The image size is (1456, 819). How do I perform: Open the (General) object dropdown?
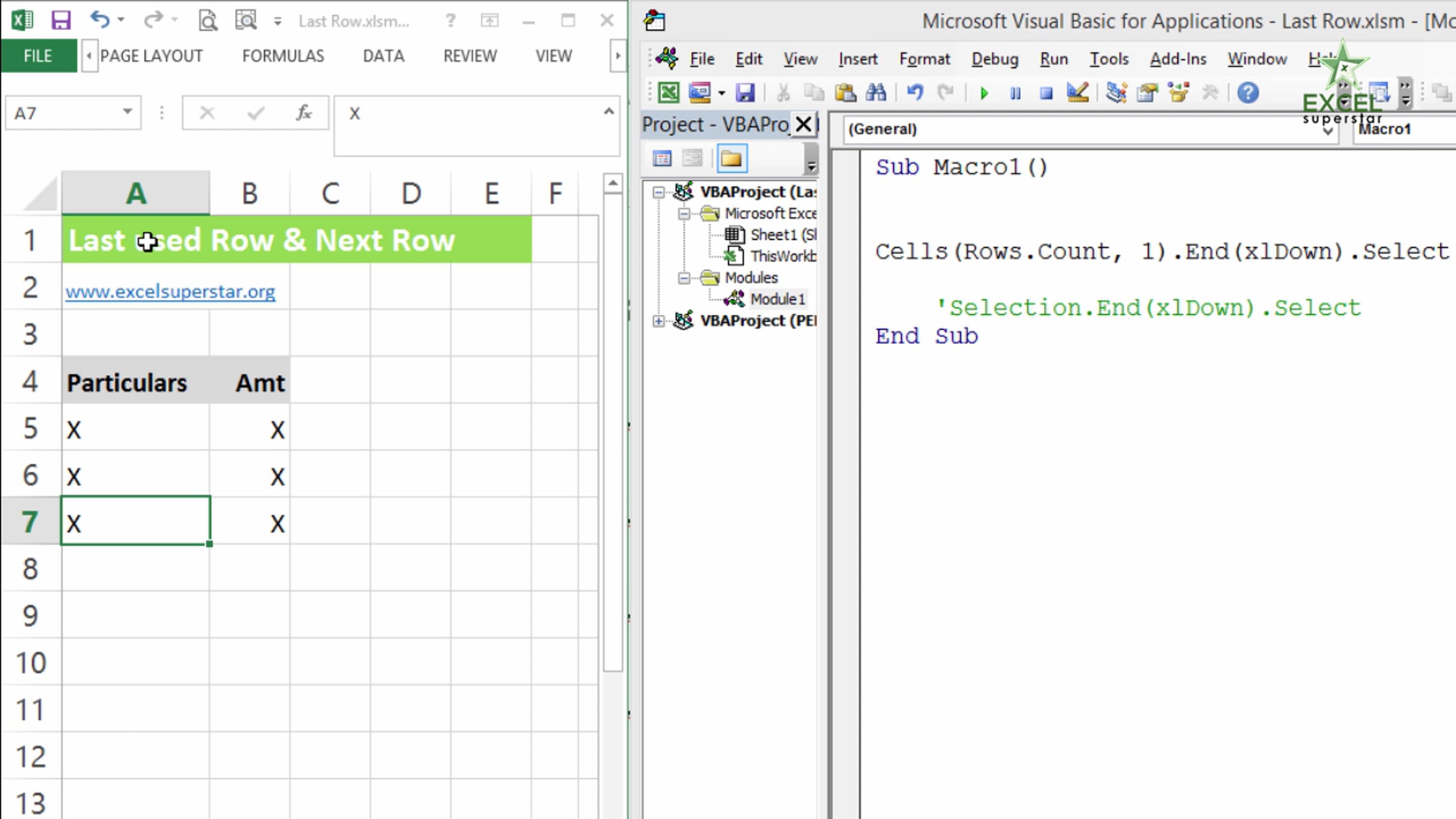coord(1327,130)
